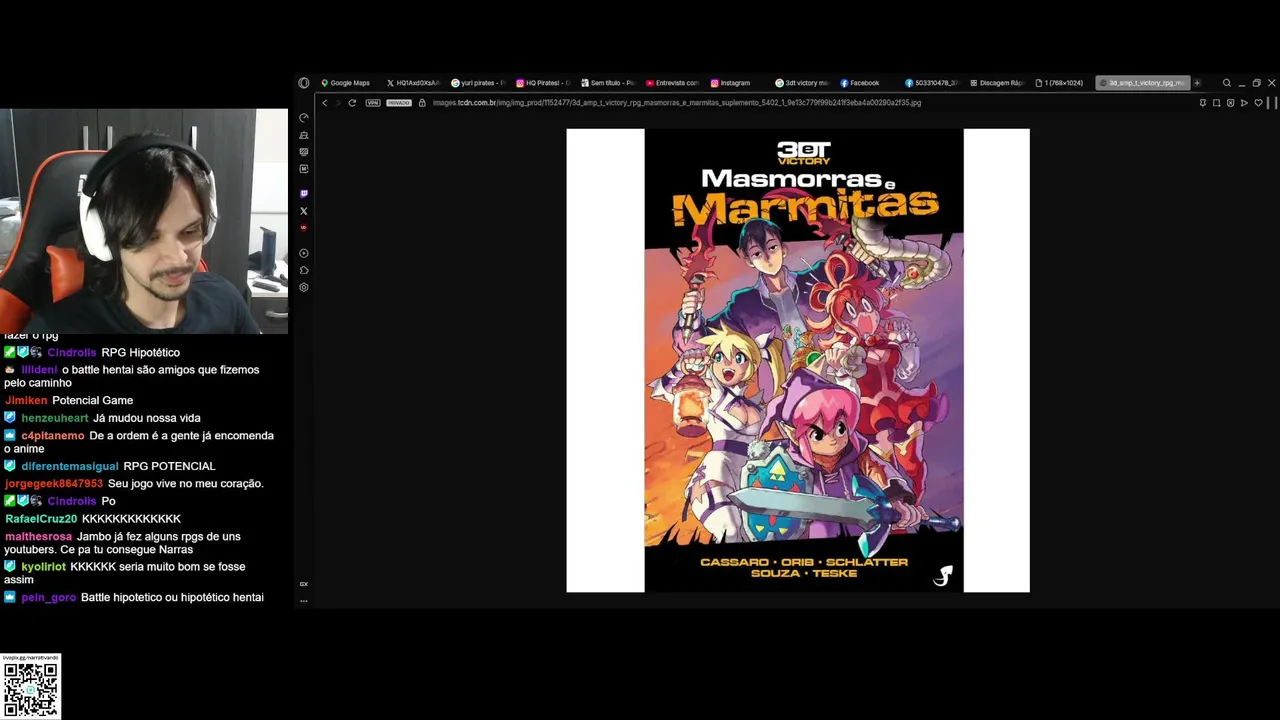Click chat username jorgegeek8647953
Screen dimensions: 1280x720
point(54,484)
